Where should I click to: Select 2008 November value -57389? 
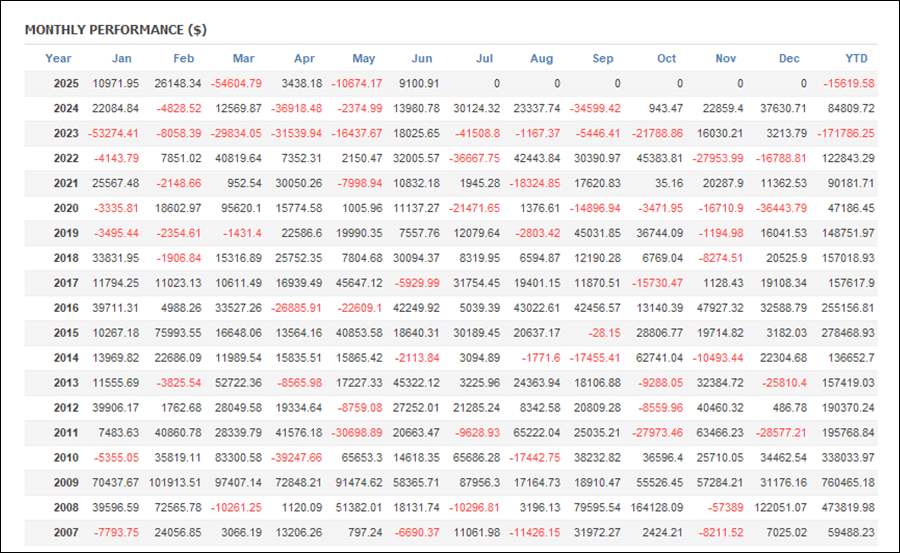(x=726, y=508)
